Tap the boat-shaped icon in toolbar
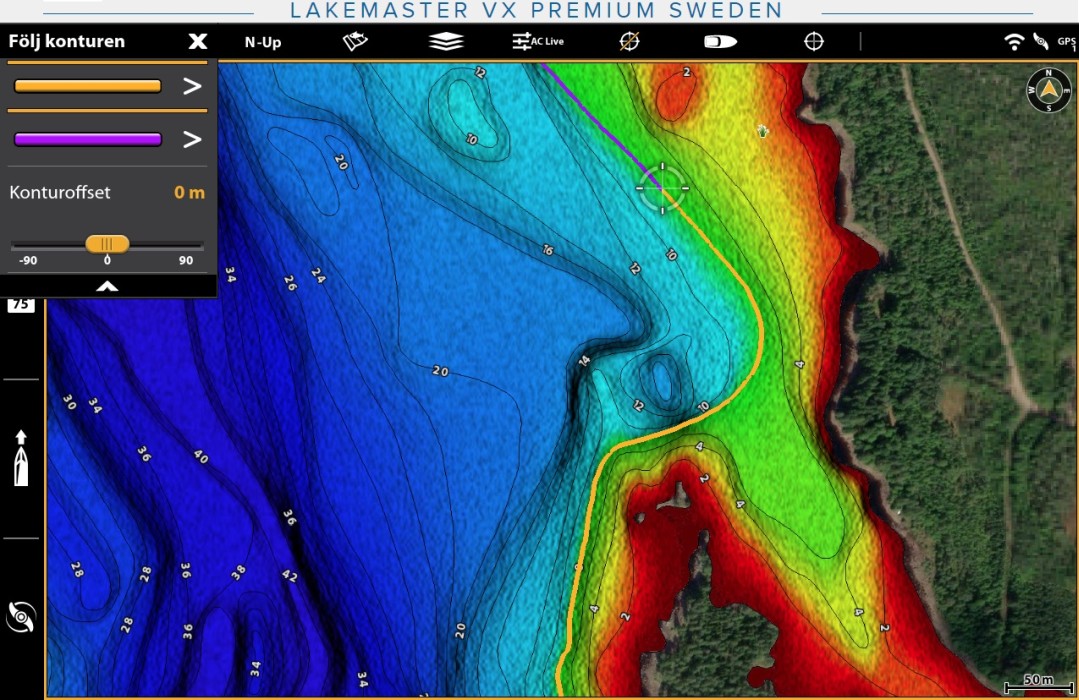 720,42
